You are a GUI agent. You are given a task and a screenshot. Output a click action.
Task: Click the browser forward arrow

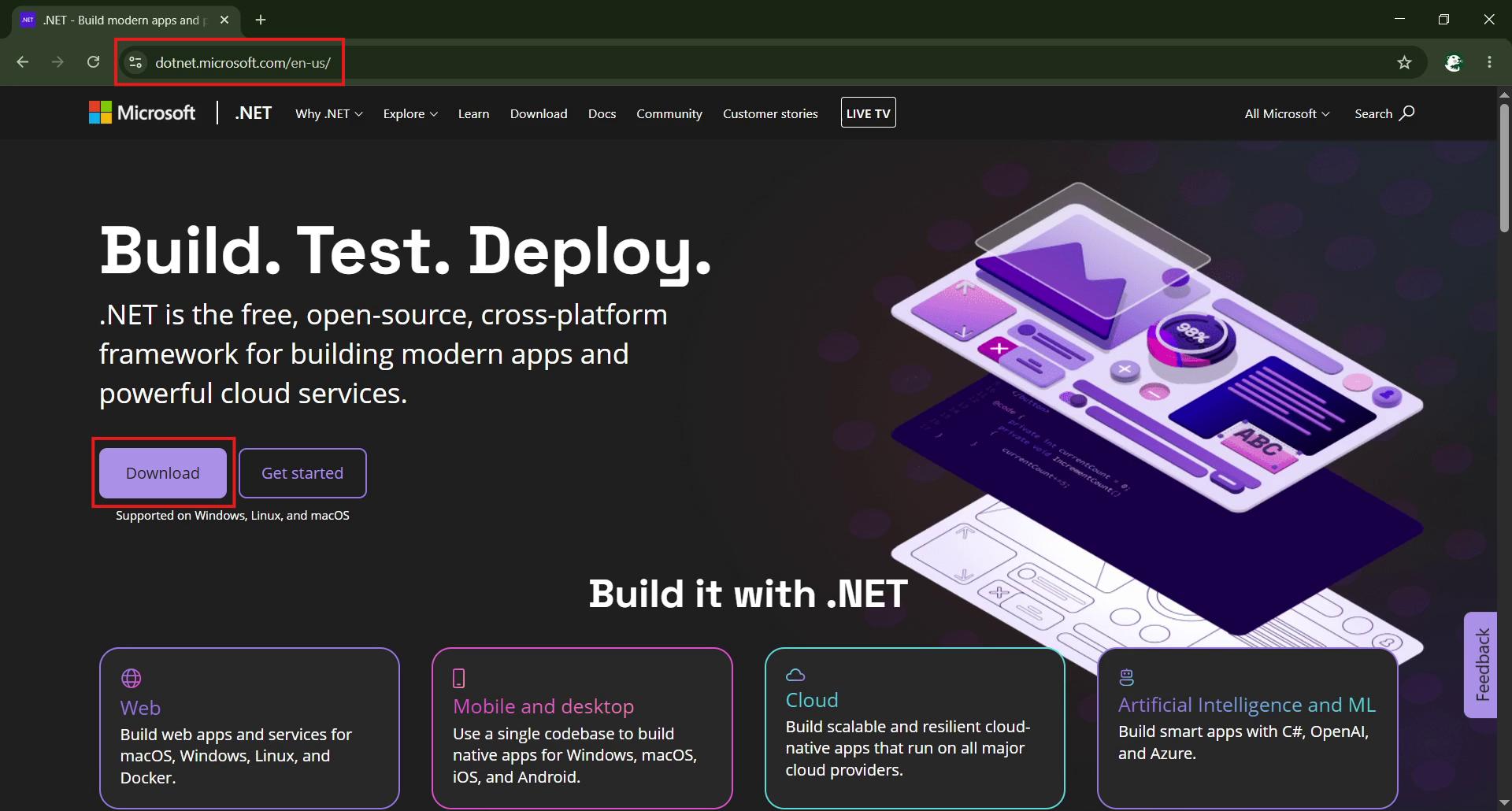pos(57,62)
